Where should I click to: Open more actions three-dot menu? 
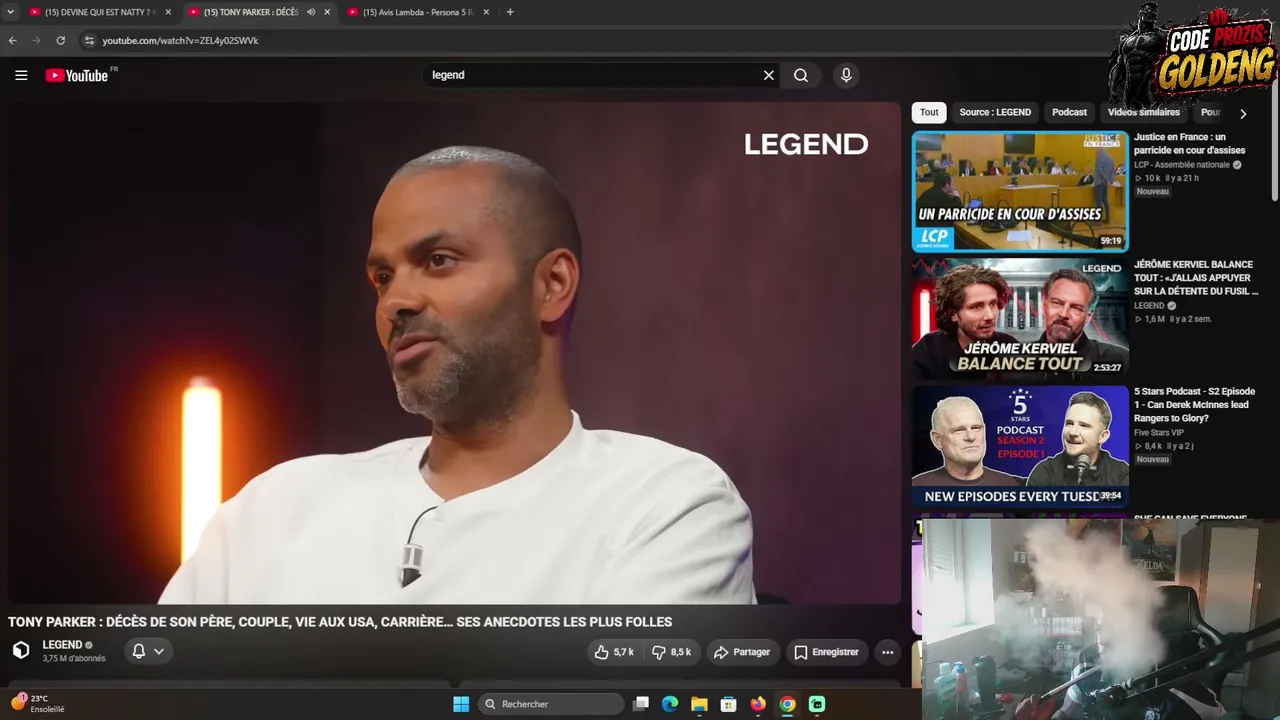[887, 652]
